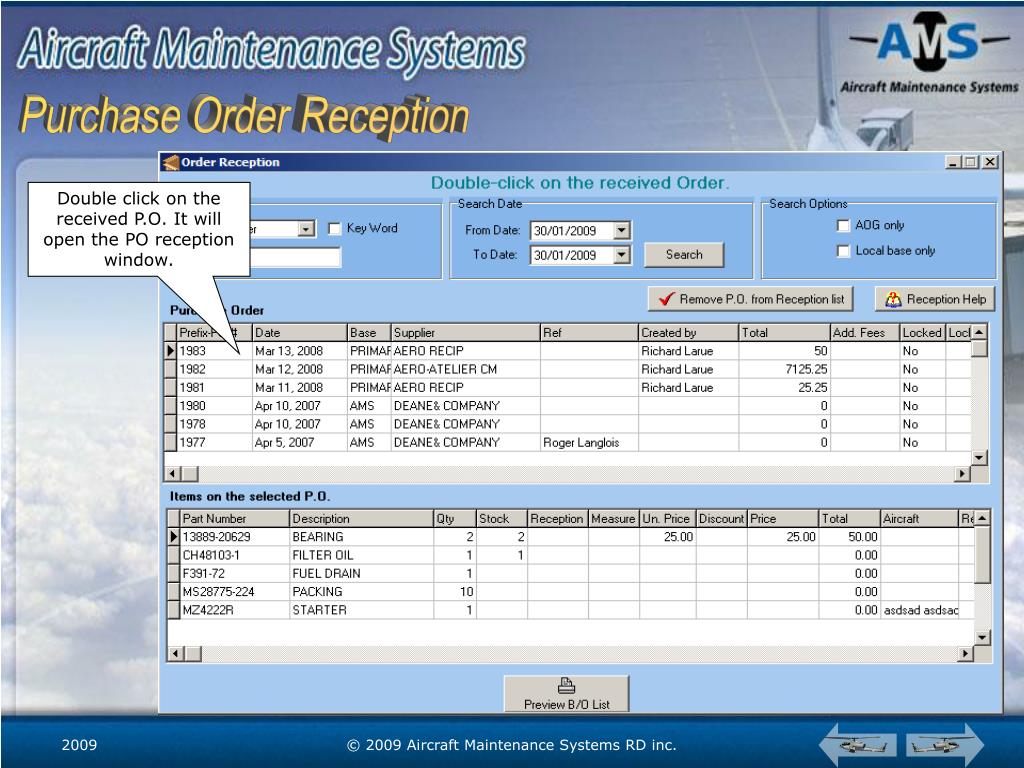
Task: Click the BEARING description cell
Action: 361,537
